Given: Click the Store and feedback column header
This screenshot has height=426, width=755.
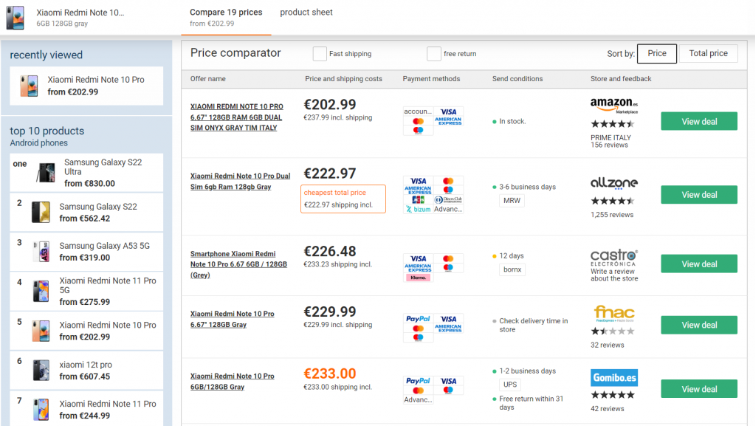Looking at the screenshot, I should pos(621,78).
